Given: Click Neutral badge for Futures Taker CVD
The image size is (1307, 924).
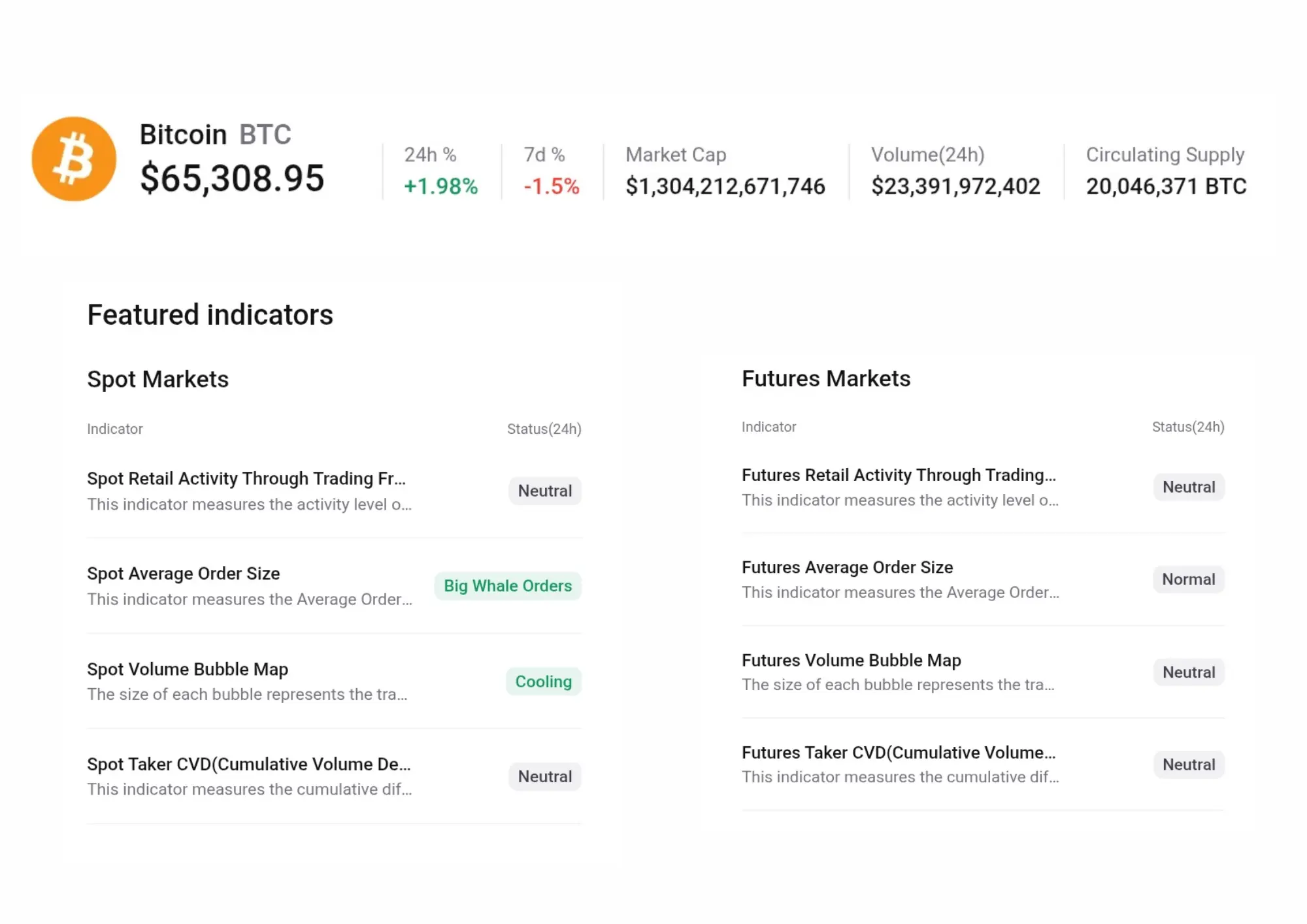Looking at the screenshot, I should pyautogui.click(x=1189, y=765).
